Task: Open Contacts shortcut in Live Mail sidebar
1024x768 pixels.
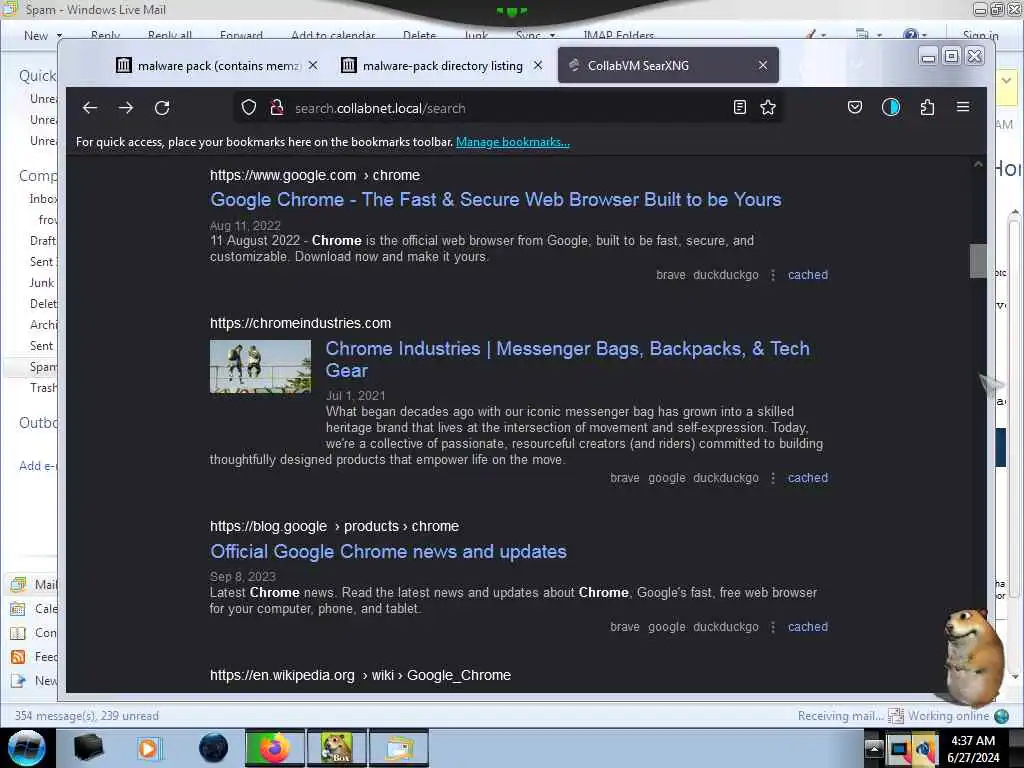Action: click(x=34, y=633)
